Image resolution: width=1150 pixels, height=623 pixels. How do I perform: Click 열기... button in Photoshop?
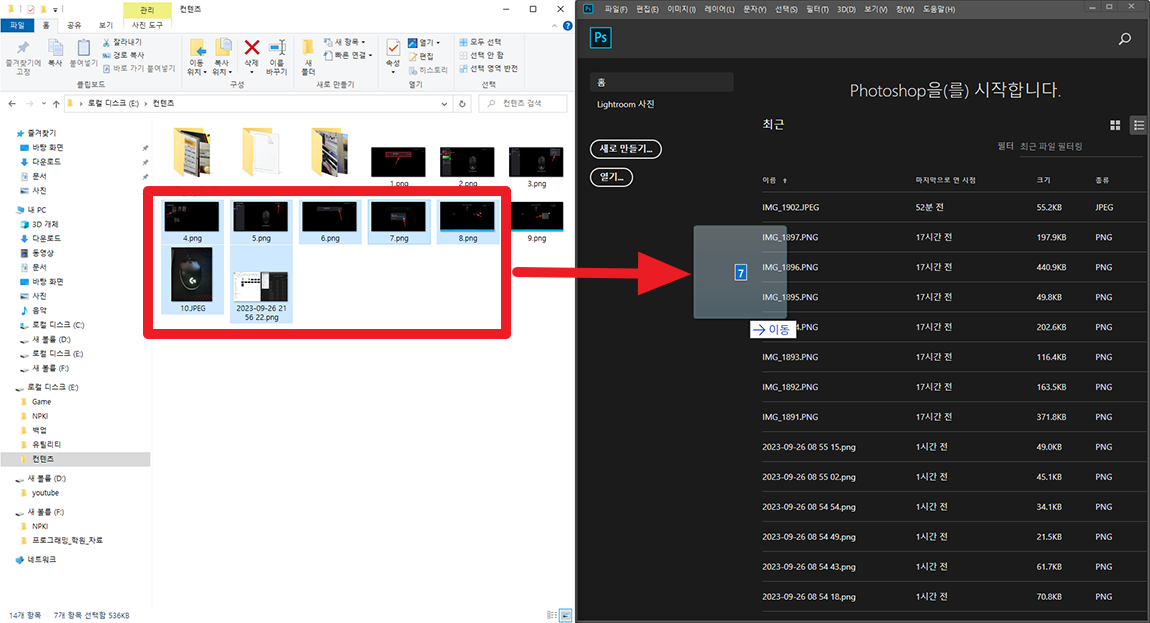click(611, 177)
